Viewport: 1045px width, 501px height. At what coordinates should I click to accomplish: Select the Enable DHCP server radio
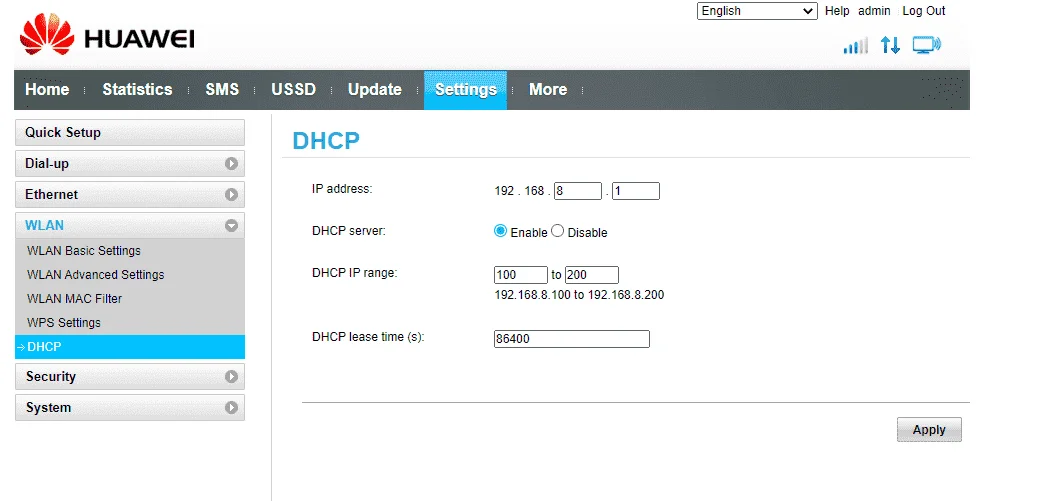pyautogui.click(x=500, y=231)
